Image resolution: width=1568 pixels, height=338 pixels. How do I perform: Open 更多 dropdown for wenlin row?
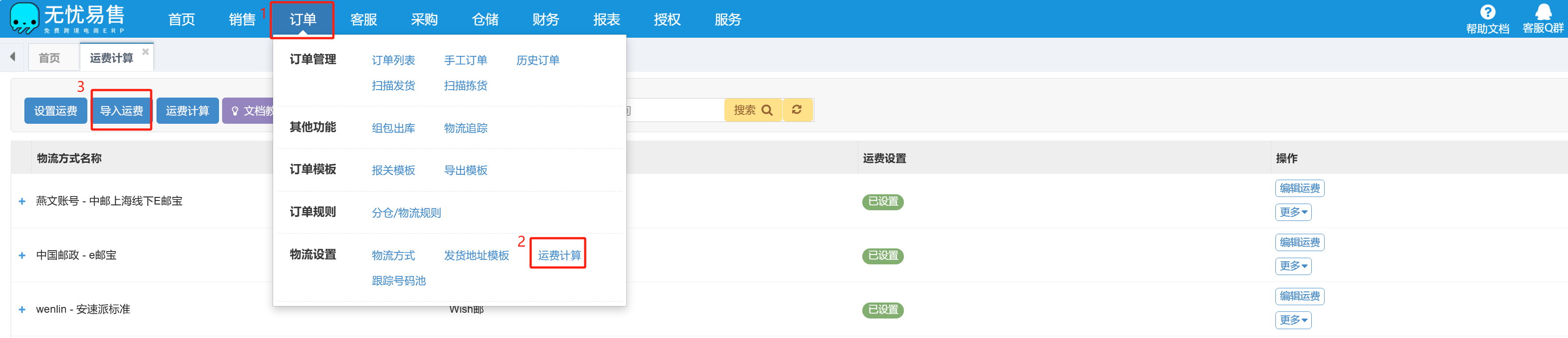1293,320
